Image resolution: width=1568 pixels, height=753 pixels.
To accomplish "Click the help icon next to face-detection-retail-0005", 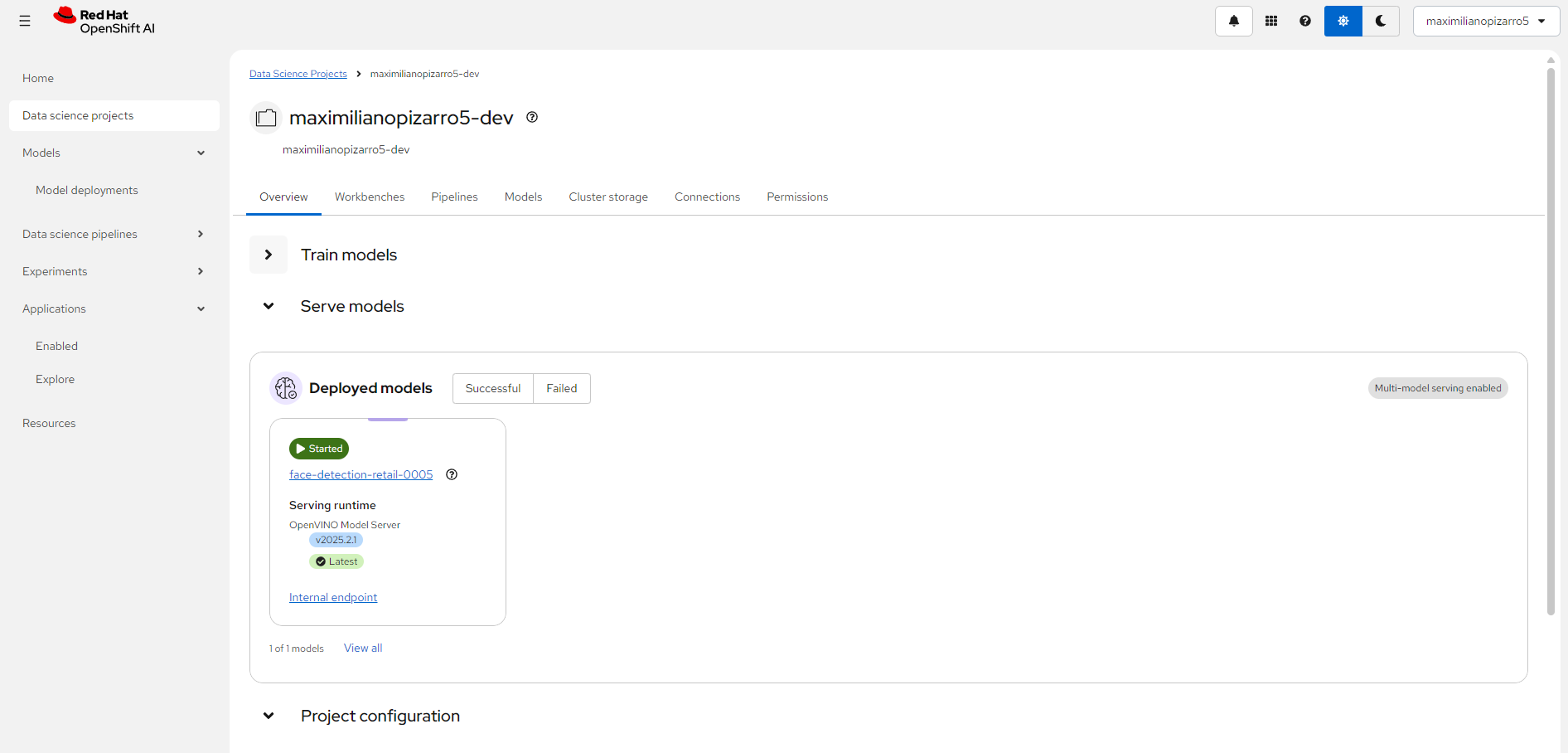I will click(451, 474).
